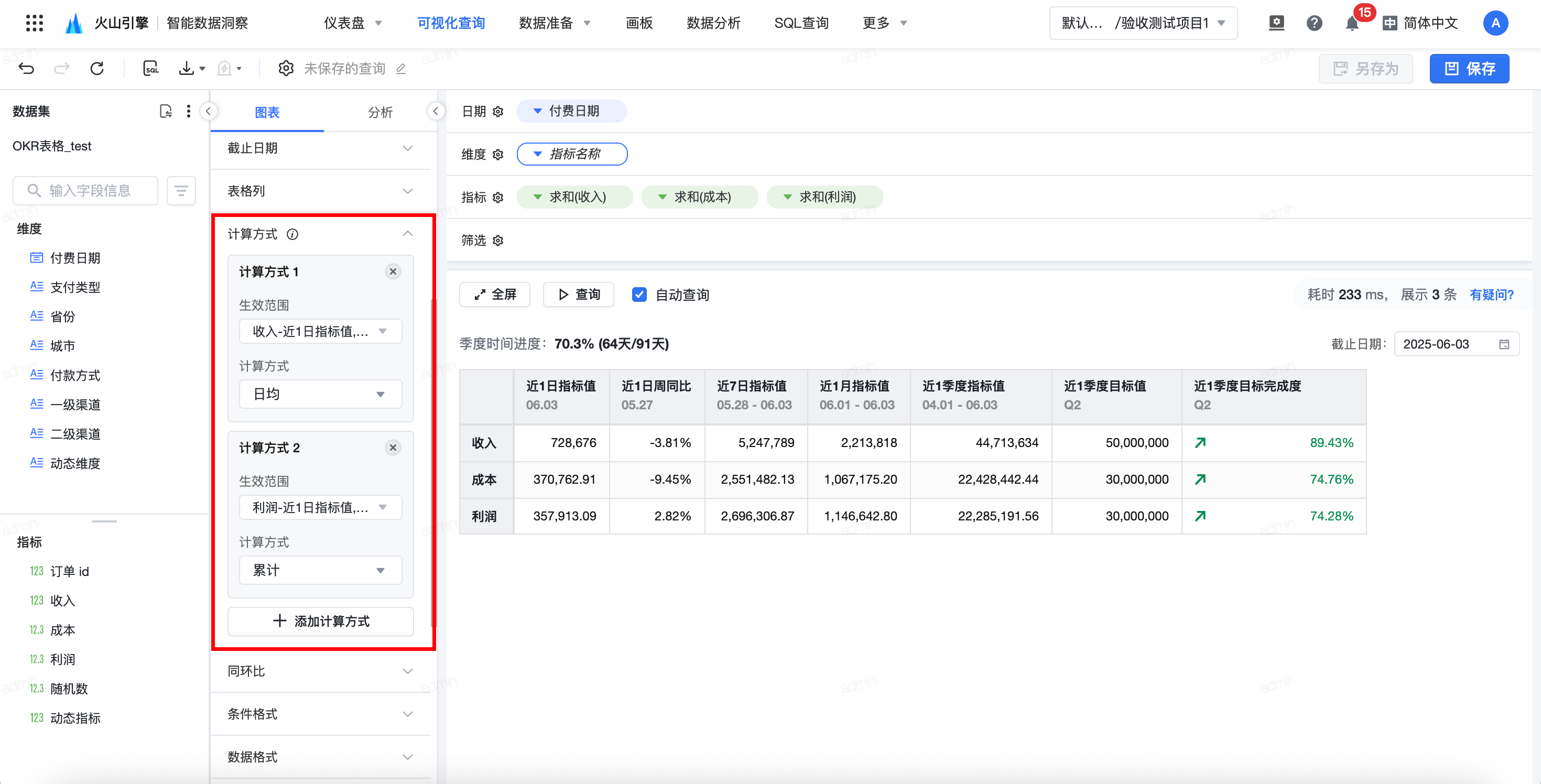Open 指标名称 dimension pill

pos(572,154)
